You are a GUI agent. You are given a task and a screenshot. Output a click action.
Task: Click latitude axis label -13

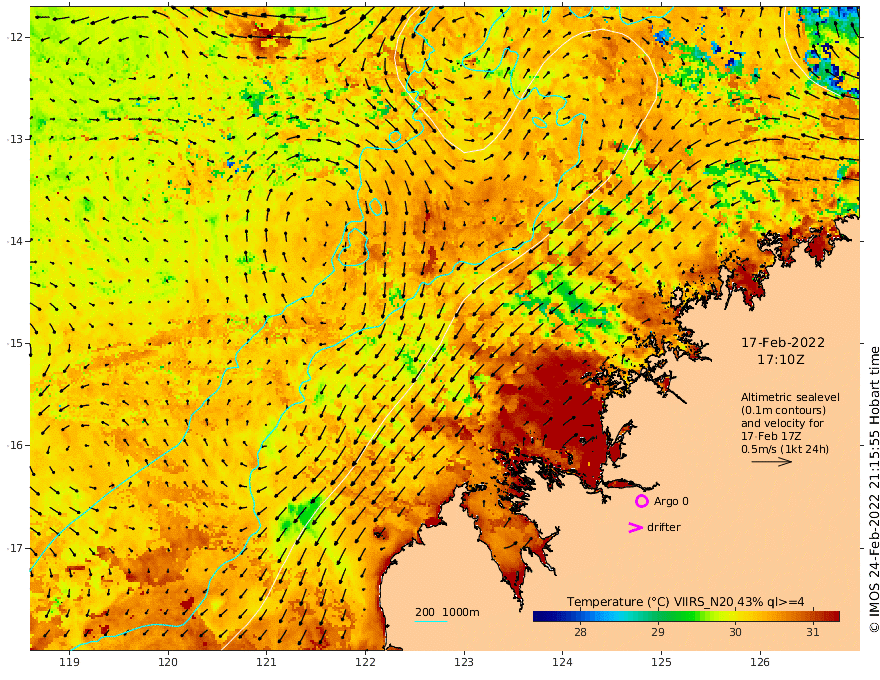(x=15, y=139)
